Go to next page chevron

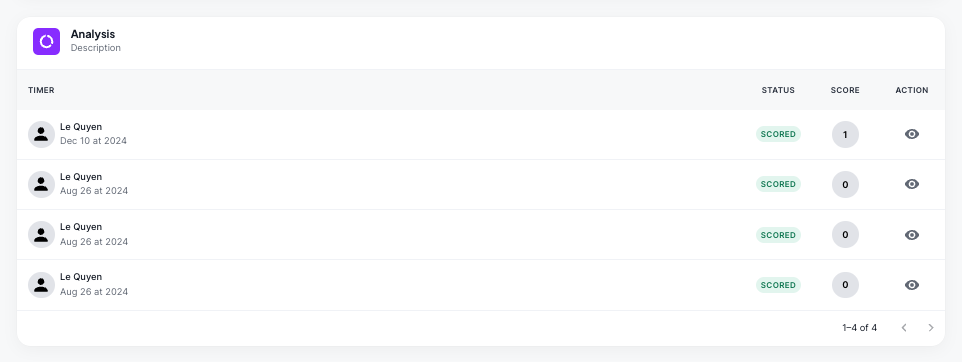pos(931,328)
